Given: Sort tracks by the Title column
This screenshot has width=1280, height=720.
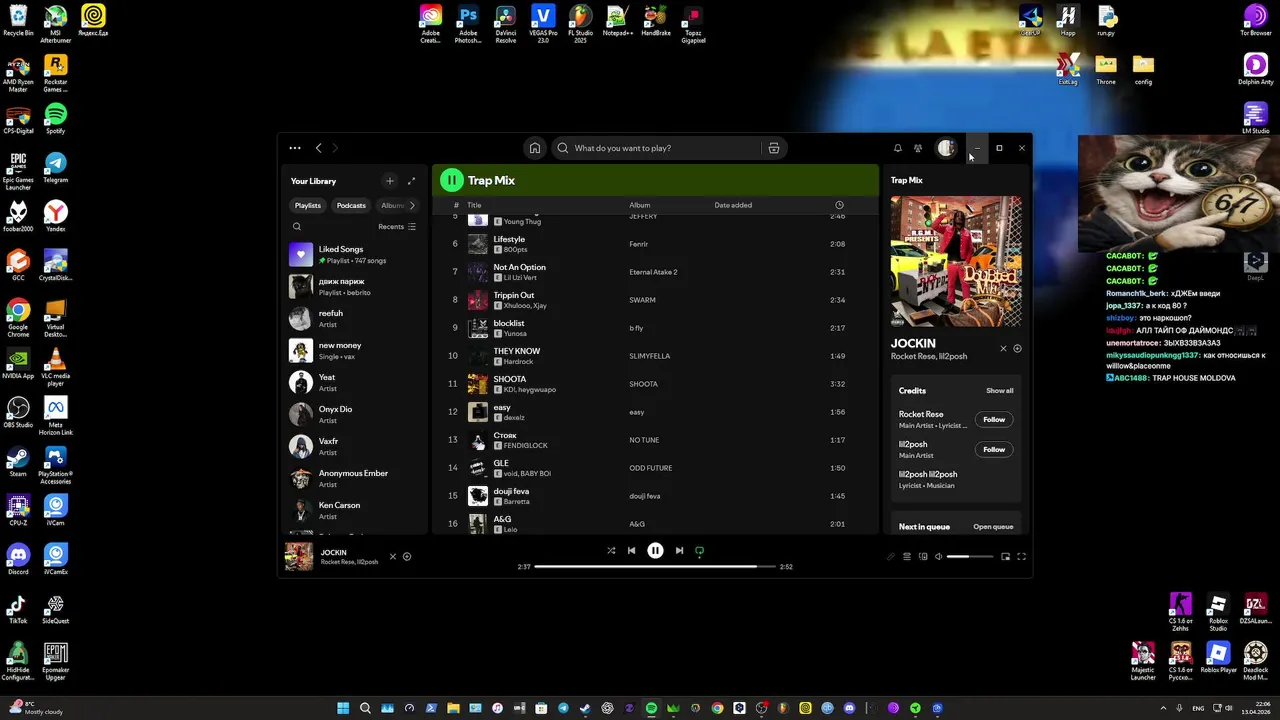Looking at the screenshot, I should coord(474,205).
